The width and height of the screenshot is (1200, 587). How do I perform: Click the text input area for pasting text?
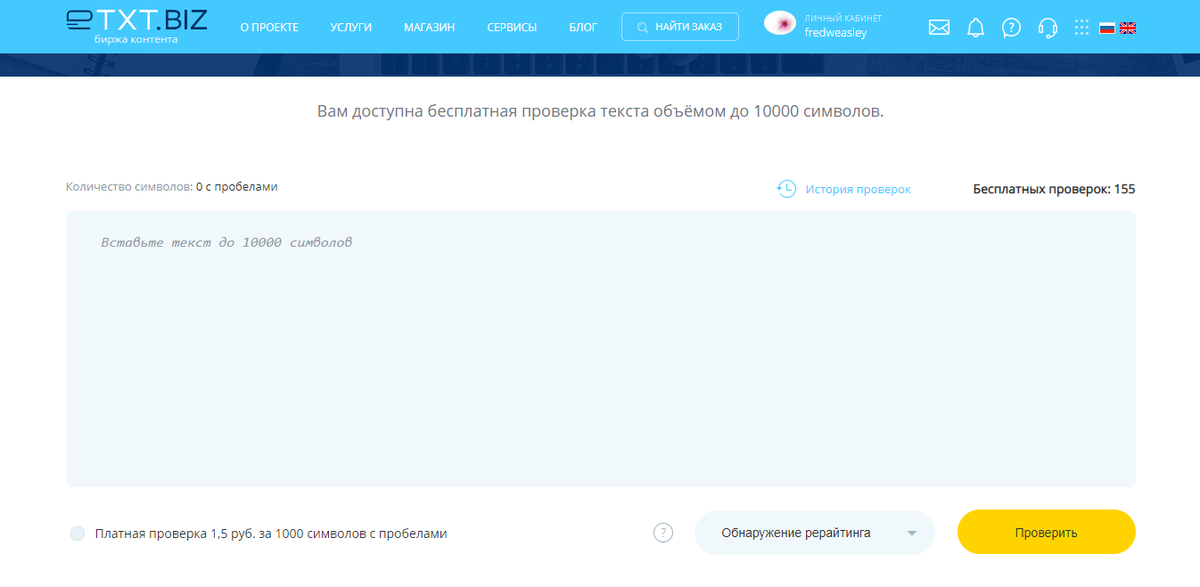click(x=600, y=350)
